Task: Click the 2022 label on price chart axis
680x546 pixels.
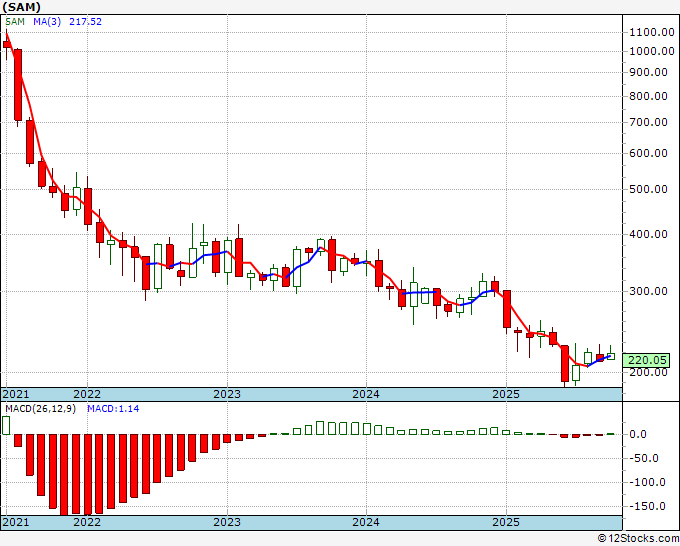Action: tap(87, 394)
